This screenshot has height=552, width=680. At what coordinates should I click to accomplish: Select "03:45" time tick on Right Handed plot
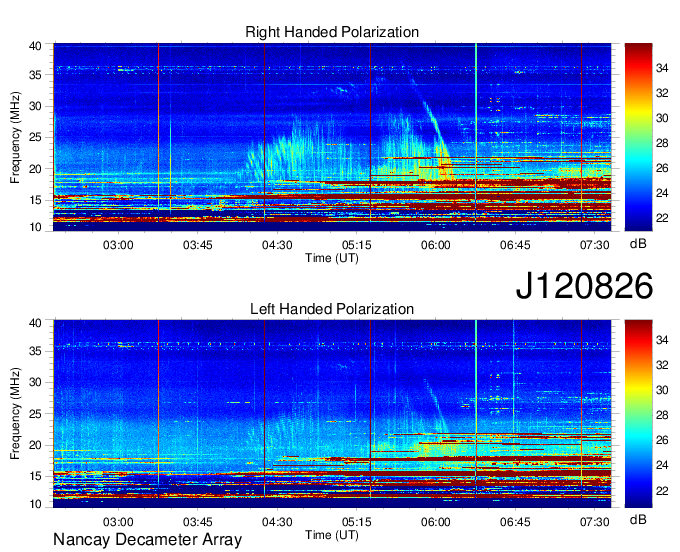tap(198, 245)
